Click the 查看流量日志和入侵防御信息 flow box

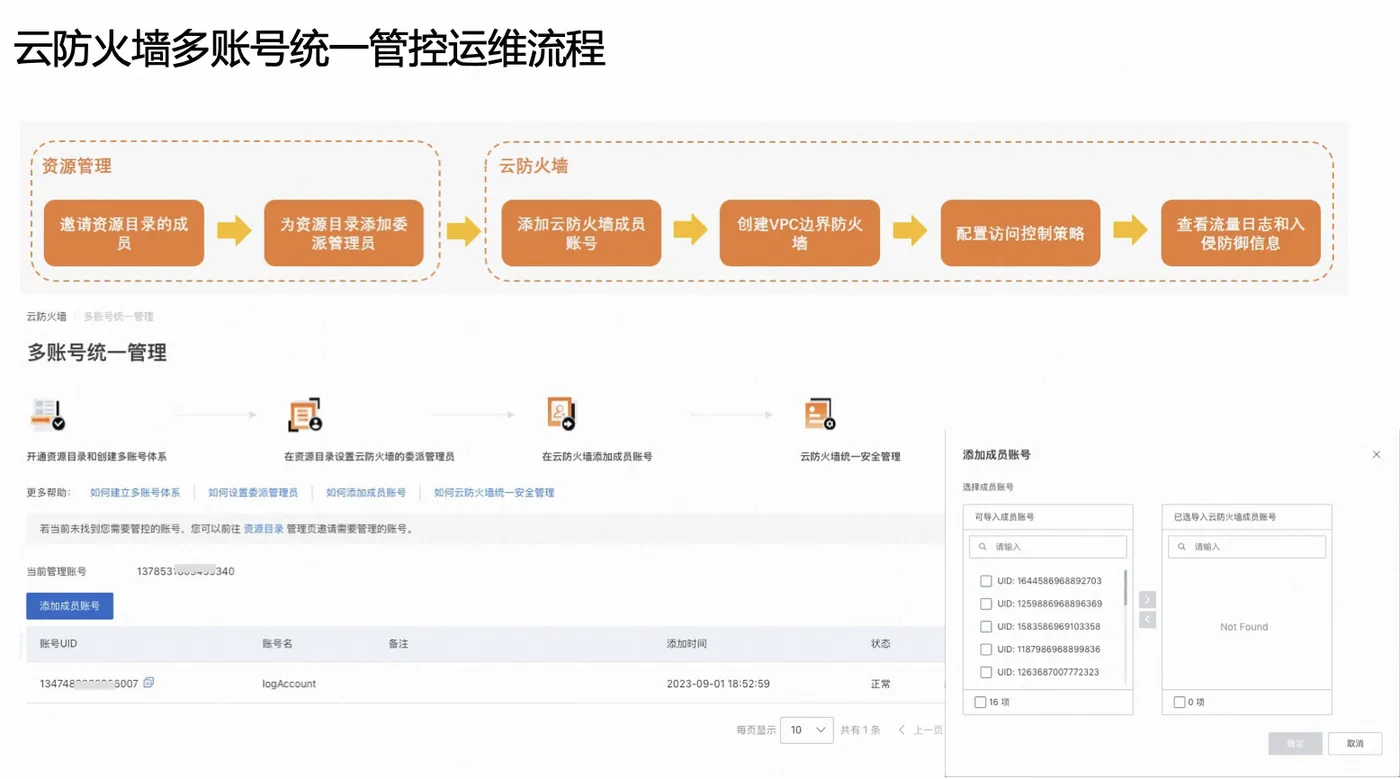(x=1241, y=233)
